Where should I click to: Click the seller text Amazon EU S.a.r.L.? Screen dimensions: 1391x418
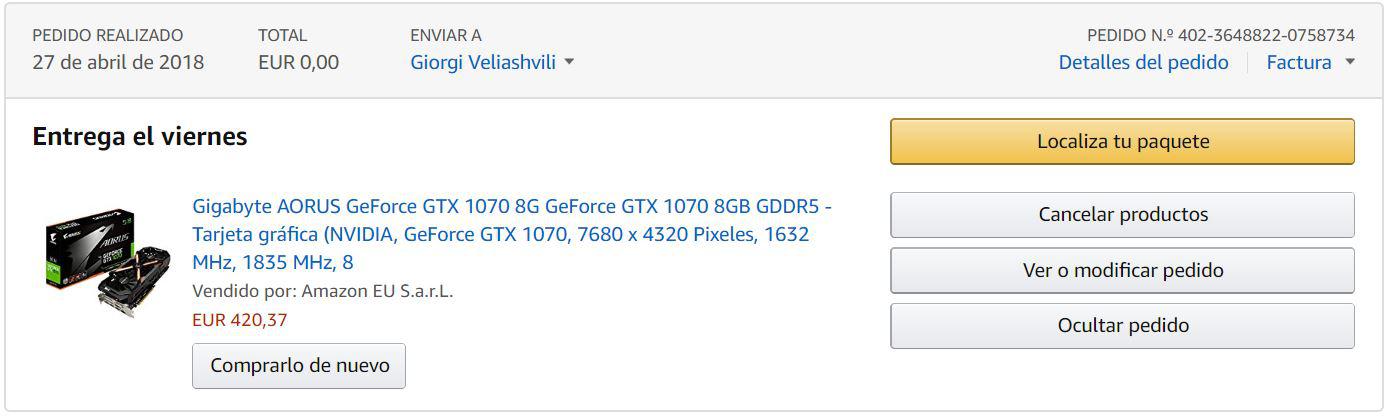[377, 292]
